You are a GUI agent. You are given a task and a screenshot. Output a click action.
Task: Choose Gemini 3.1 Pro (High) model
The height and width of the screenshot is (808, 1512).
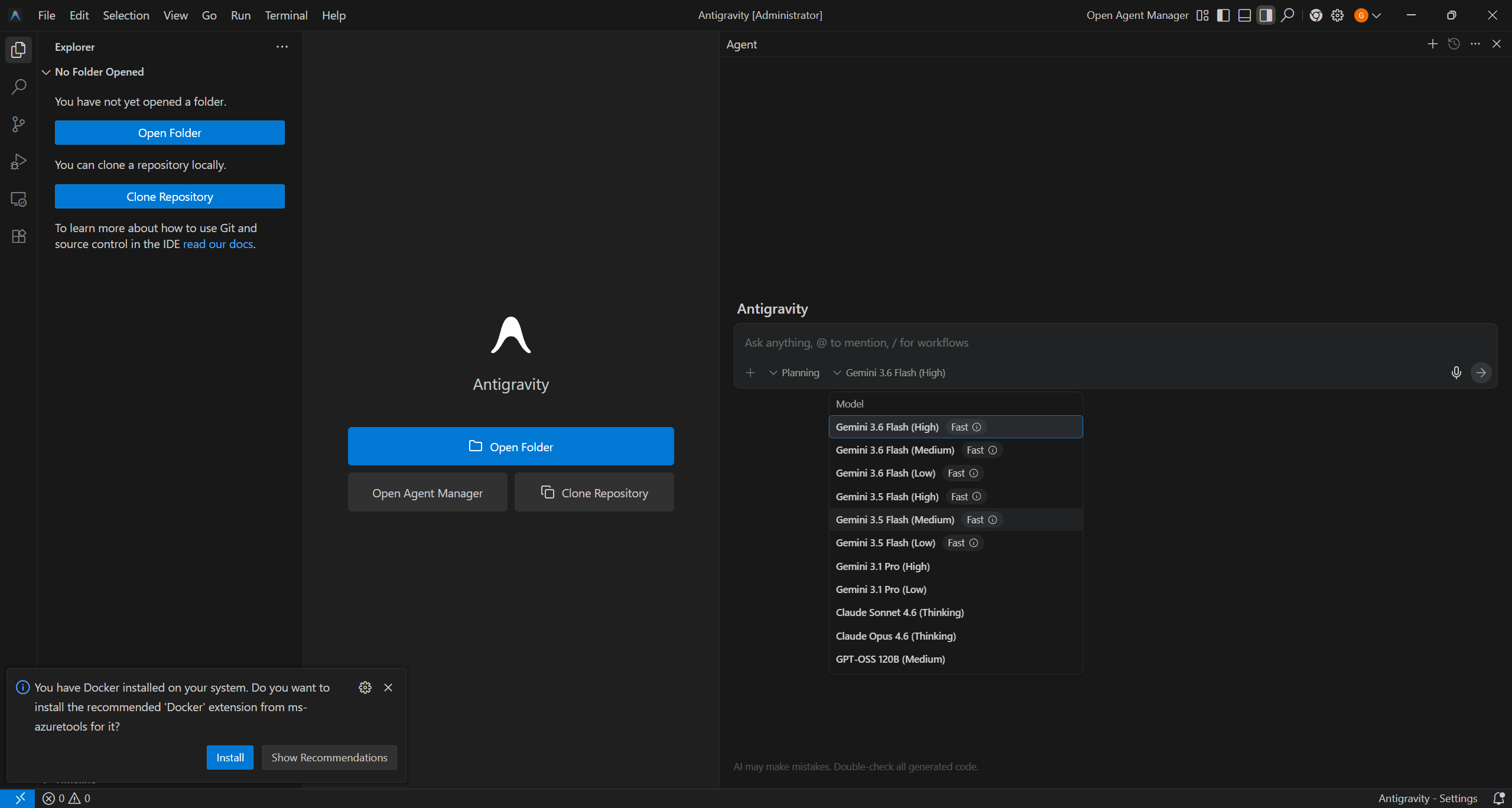pyautogui.click(x=955, y=566)
